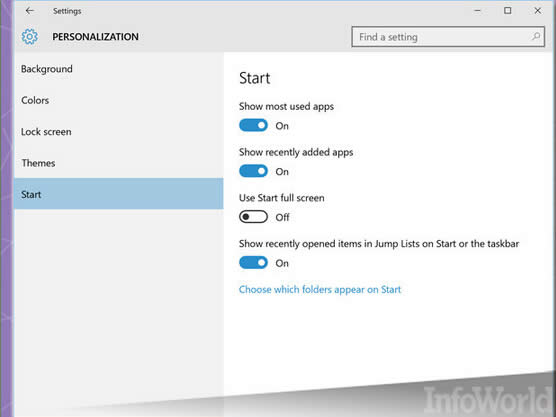Screen dimensions: 556x417
Task: Open the Lock screen settings page
Action: (x=118, y=132)
